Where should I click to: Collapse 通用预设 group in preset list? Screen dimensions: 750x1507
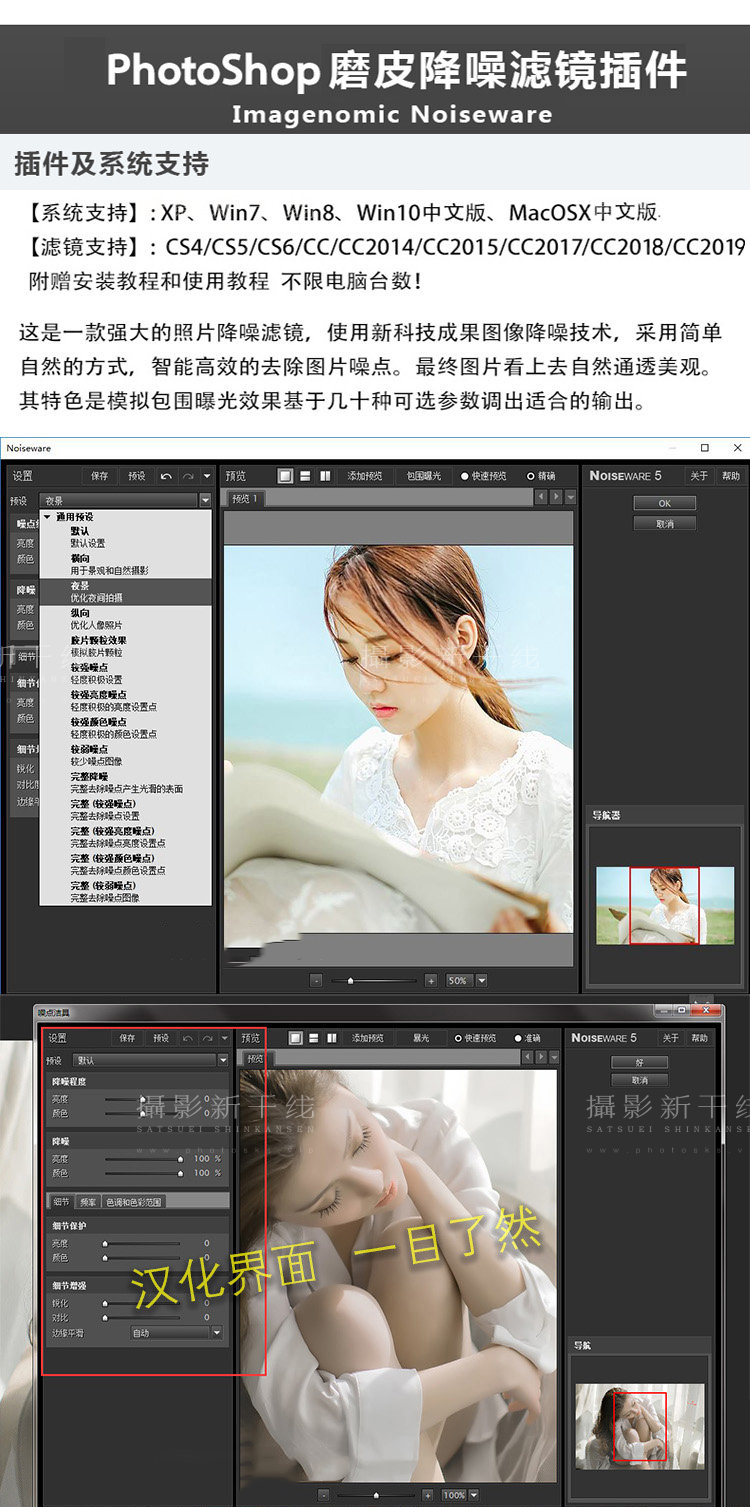(x=46, y=517)
